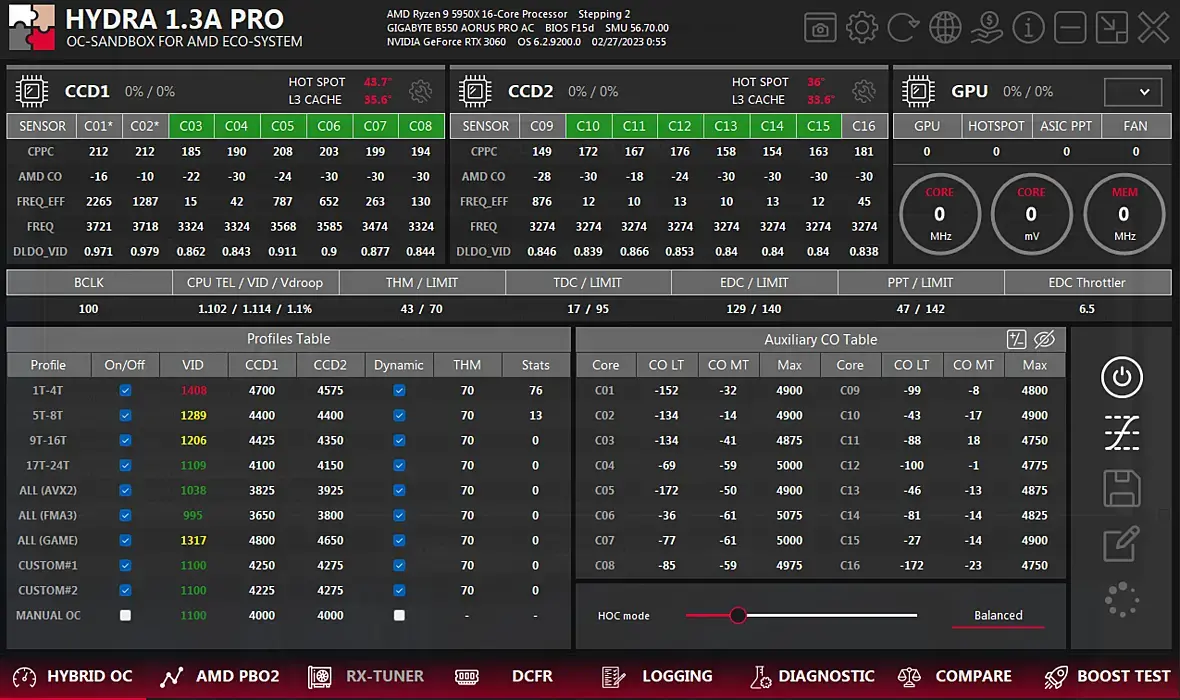
Task: Open the COMPARE tab
Action: [x=954, y=676]
